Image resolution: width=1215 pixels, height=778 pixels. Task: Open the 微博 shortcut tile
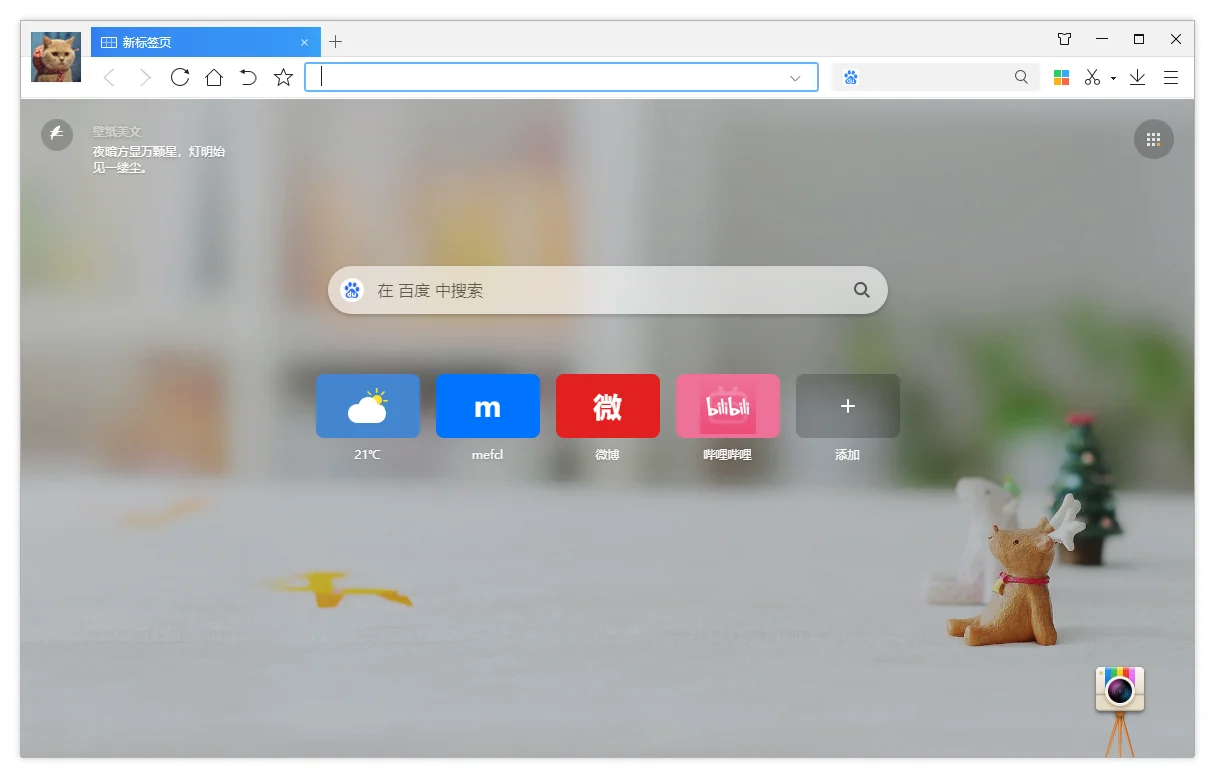[608, 406]
